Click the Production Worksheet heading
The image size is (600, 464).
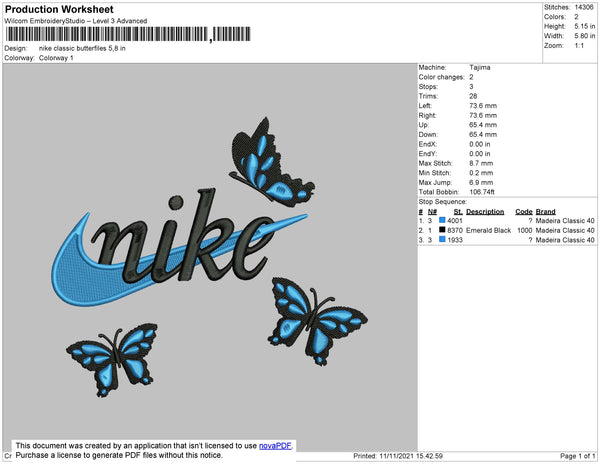click(x=59, y=9)
